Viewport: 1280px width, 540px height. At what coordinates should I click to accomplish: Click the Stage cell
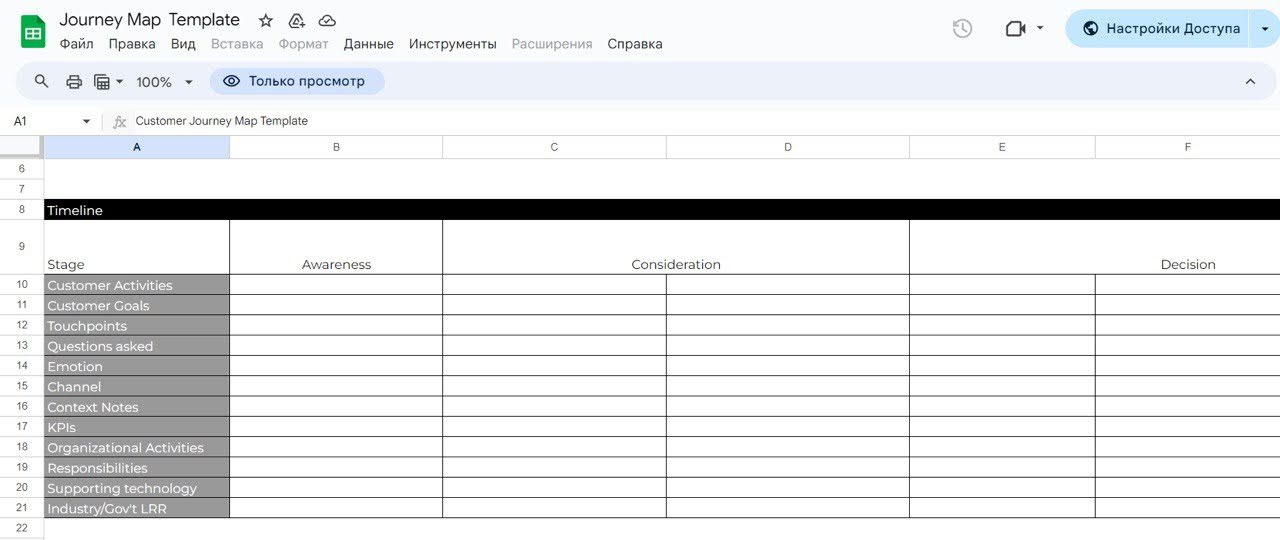pyautogui.click(x=137, y=247)
